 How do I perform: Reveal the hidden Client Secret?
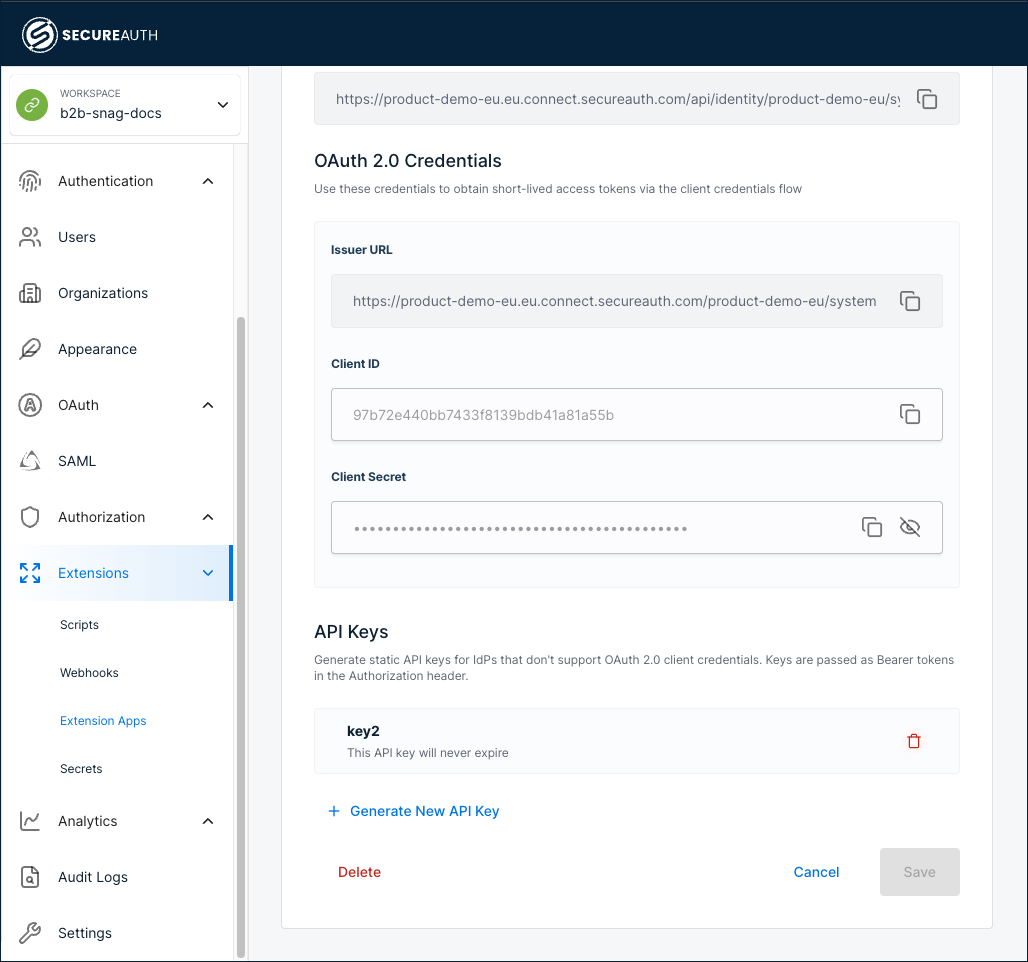click(909, 527)
